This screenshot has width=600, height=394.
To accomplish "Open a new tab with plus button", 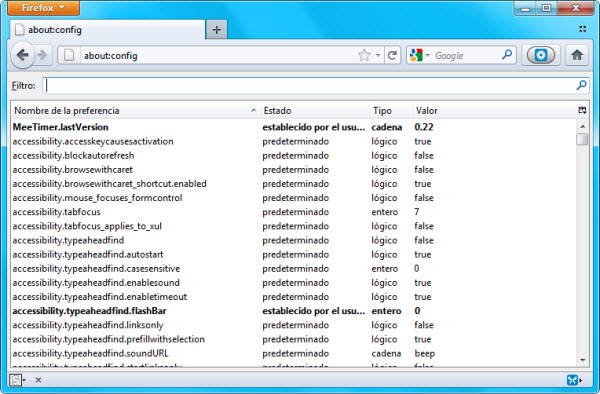I will (x=217, y=30).
